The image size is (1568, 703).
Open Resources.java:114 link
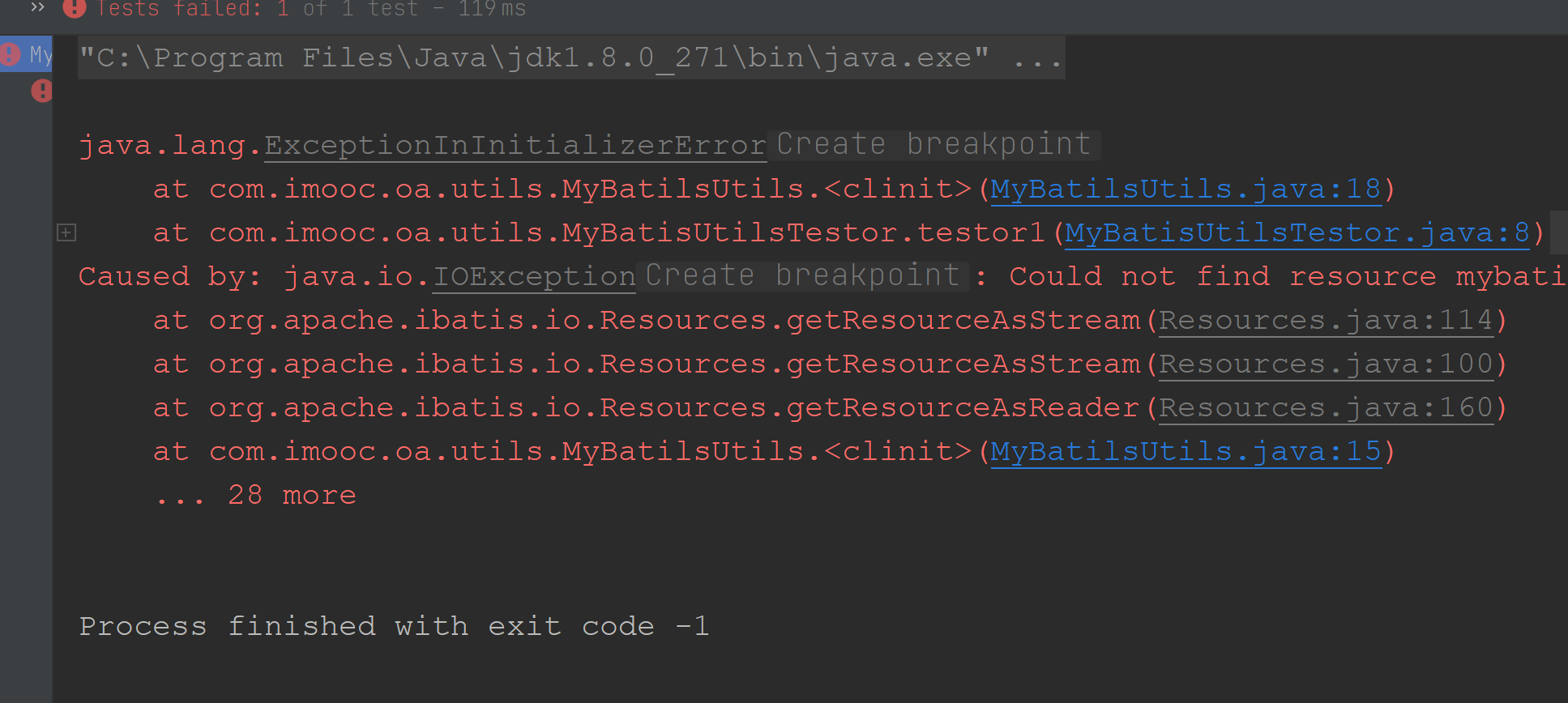pyautogui.click(x=1326, y=321)
